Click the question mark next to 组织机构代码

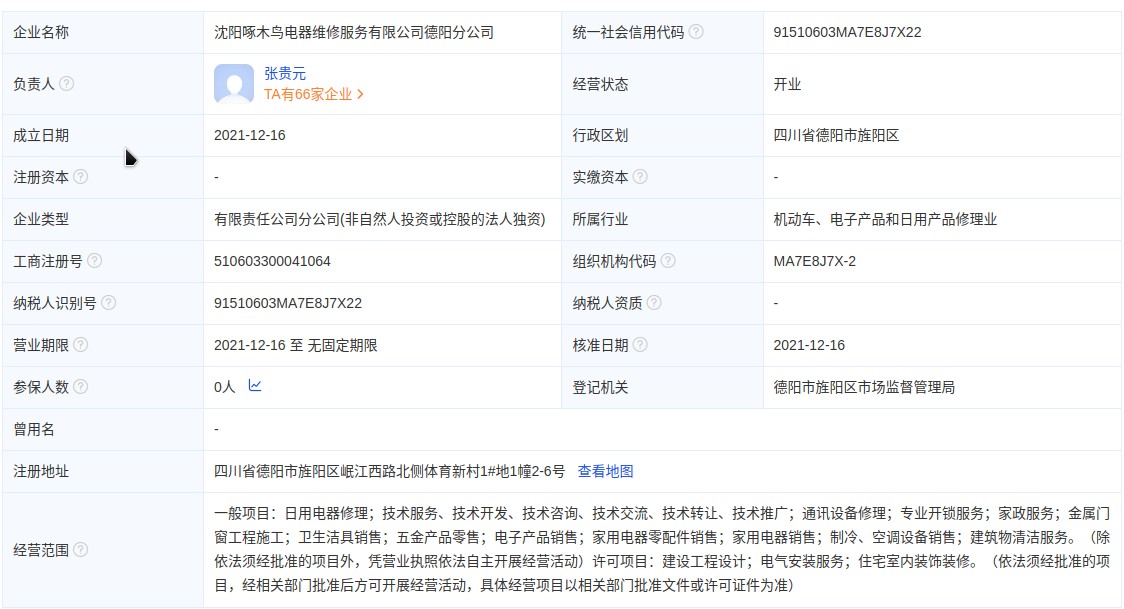pyautogui.click(x=668, y=261)
